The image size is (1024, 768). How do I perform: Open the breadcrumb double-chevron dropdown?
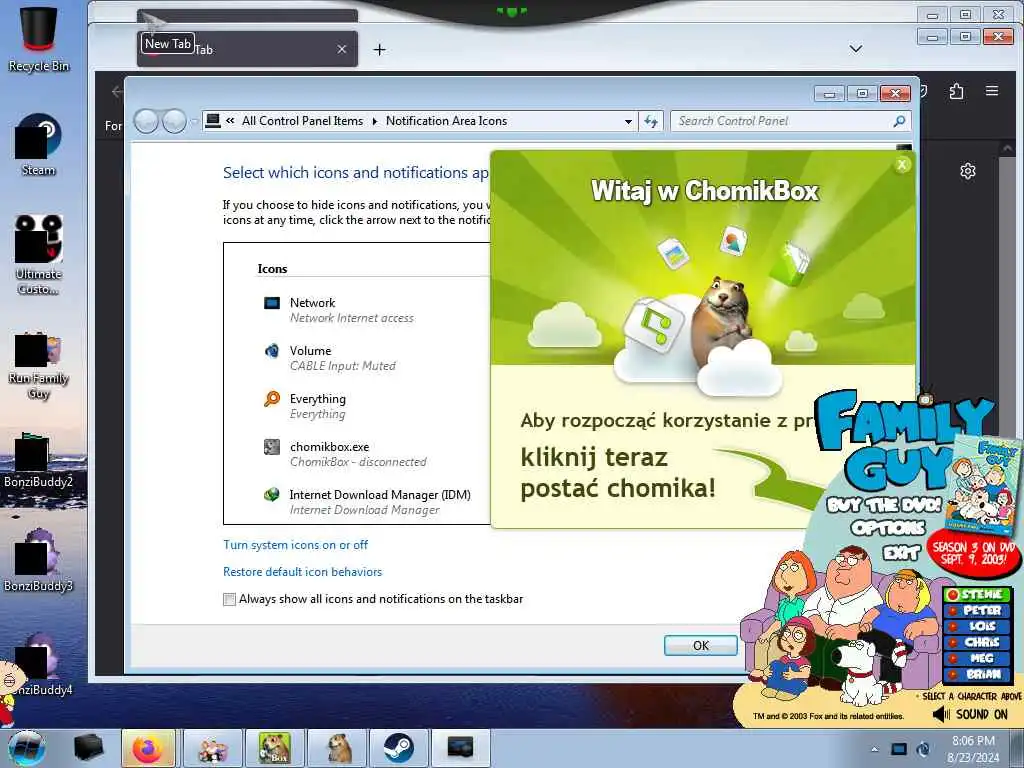[x=230, y=121]
